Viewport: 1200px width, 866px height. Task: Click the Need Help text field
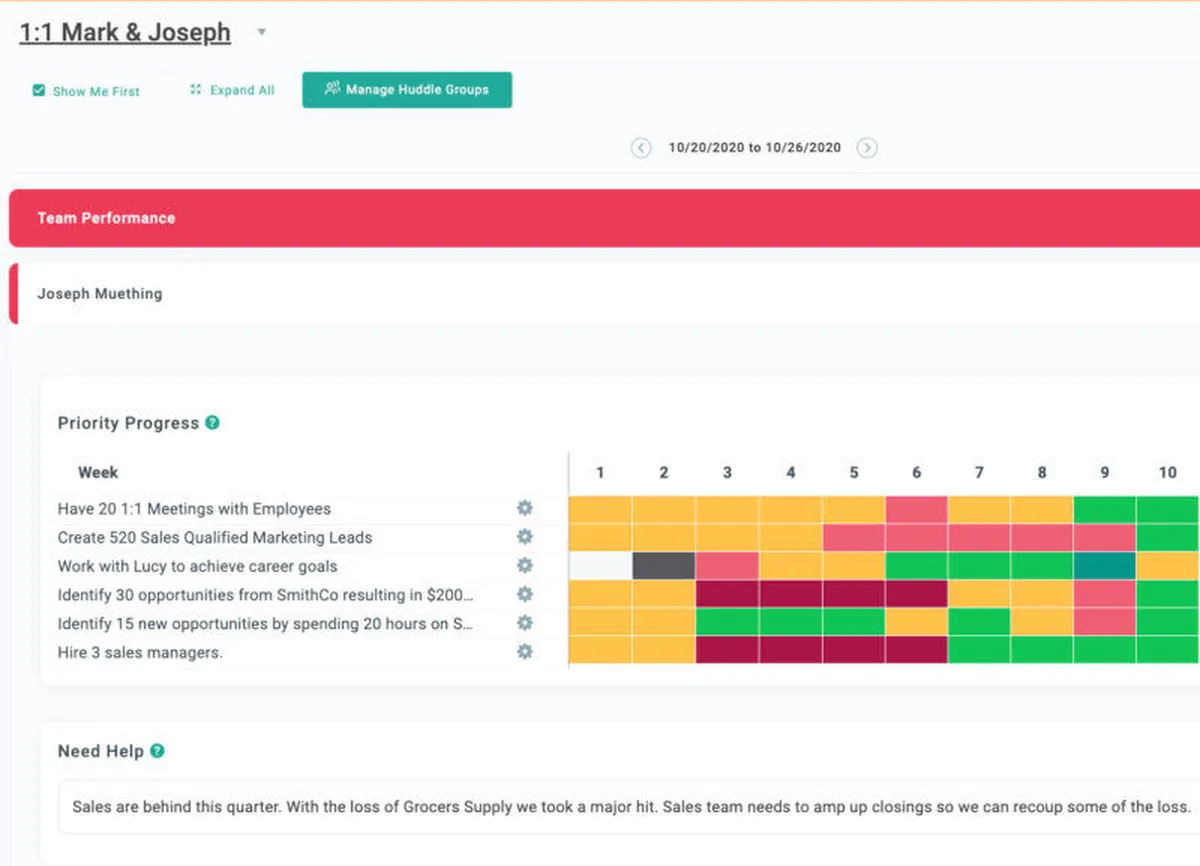630,807
